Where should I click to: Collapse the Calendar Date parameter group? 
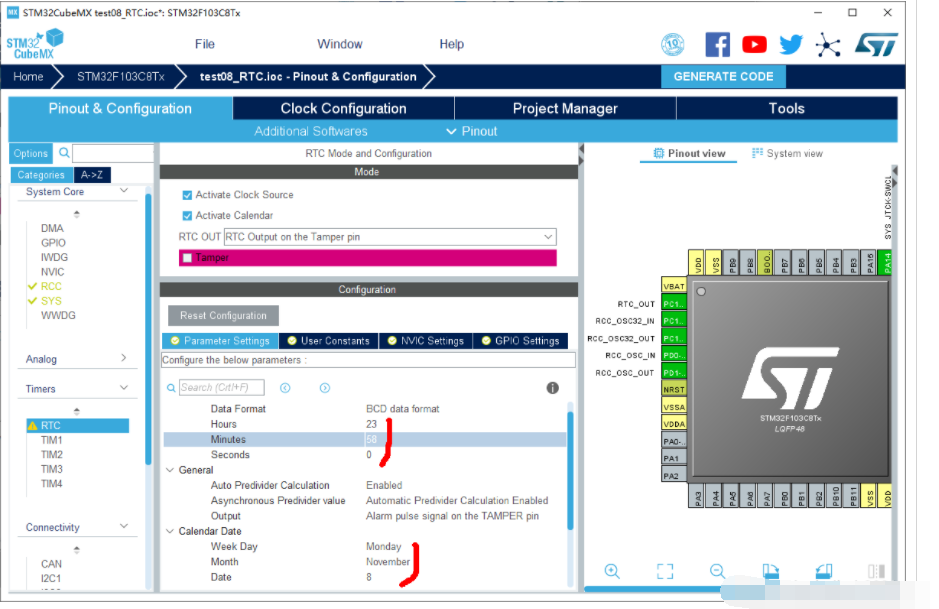coord(170,531)
